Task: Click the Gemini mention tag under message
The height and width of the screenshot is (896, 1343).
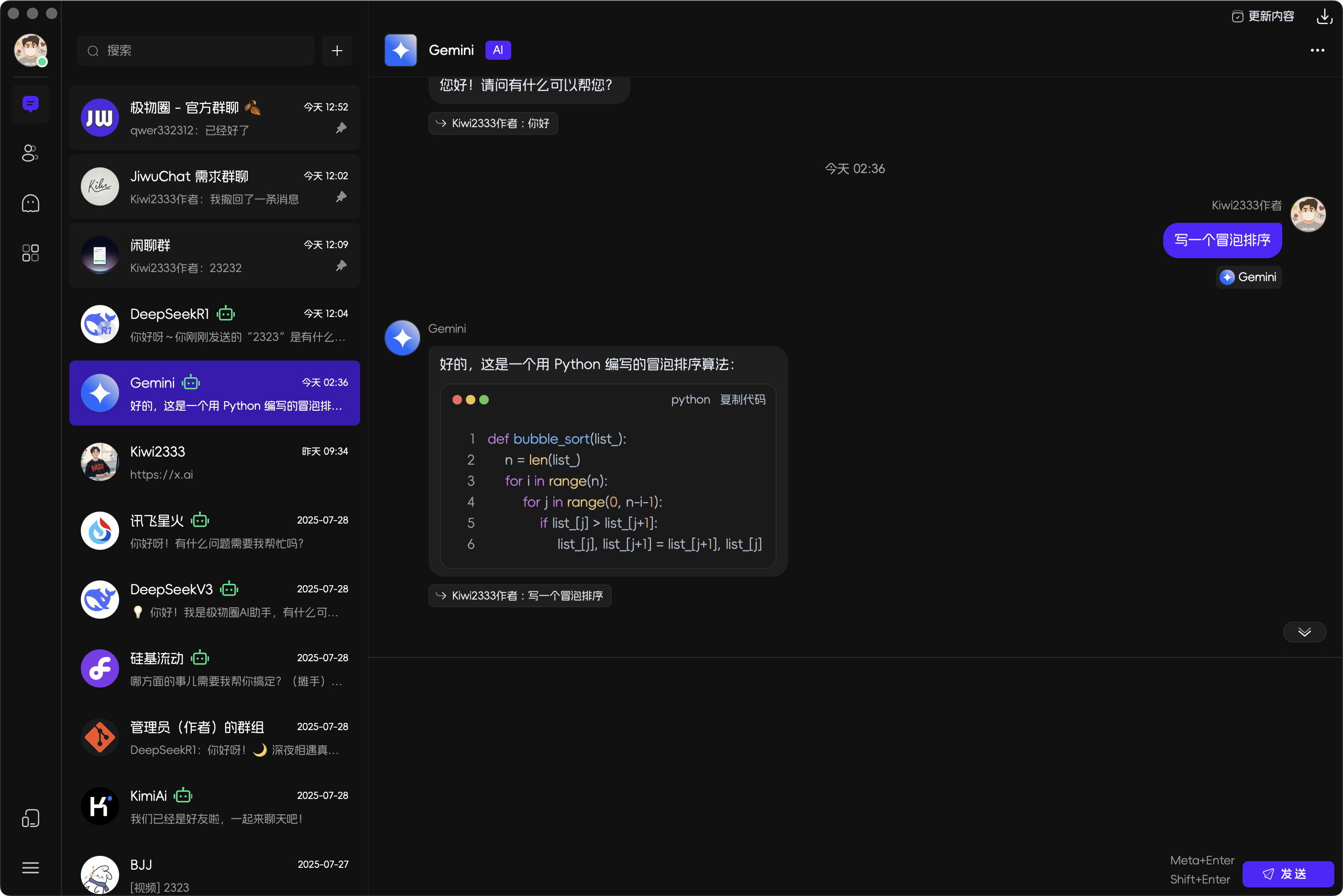Action: point(1248,277)
